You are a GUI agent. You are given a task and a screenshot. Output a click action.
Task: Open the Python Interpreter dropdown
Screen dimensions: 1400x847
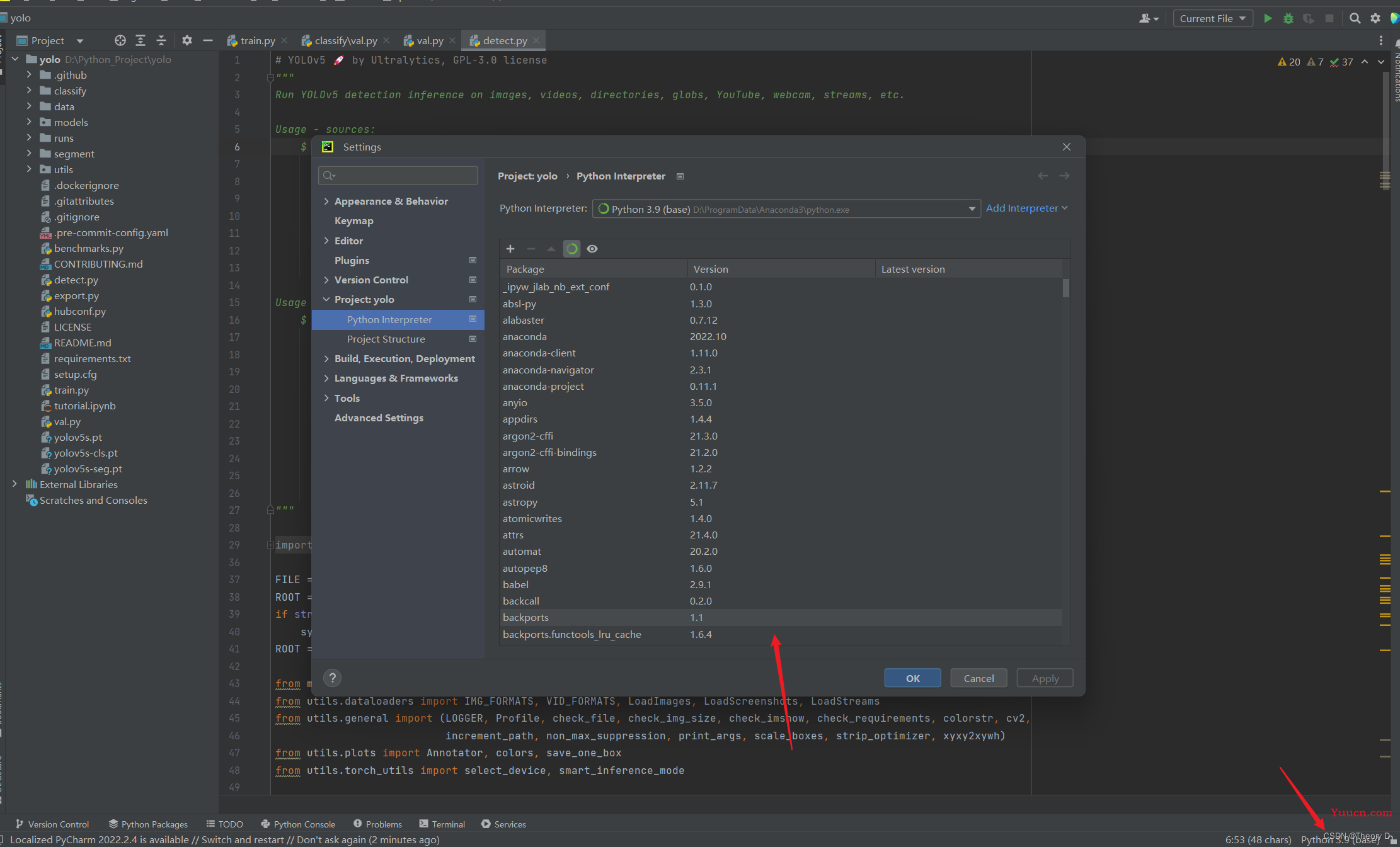point(786,209)
